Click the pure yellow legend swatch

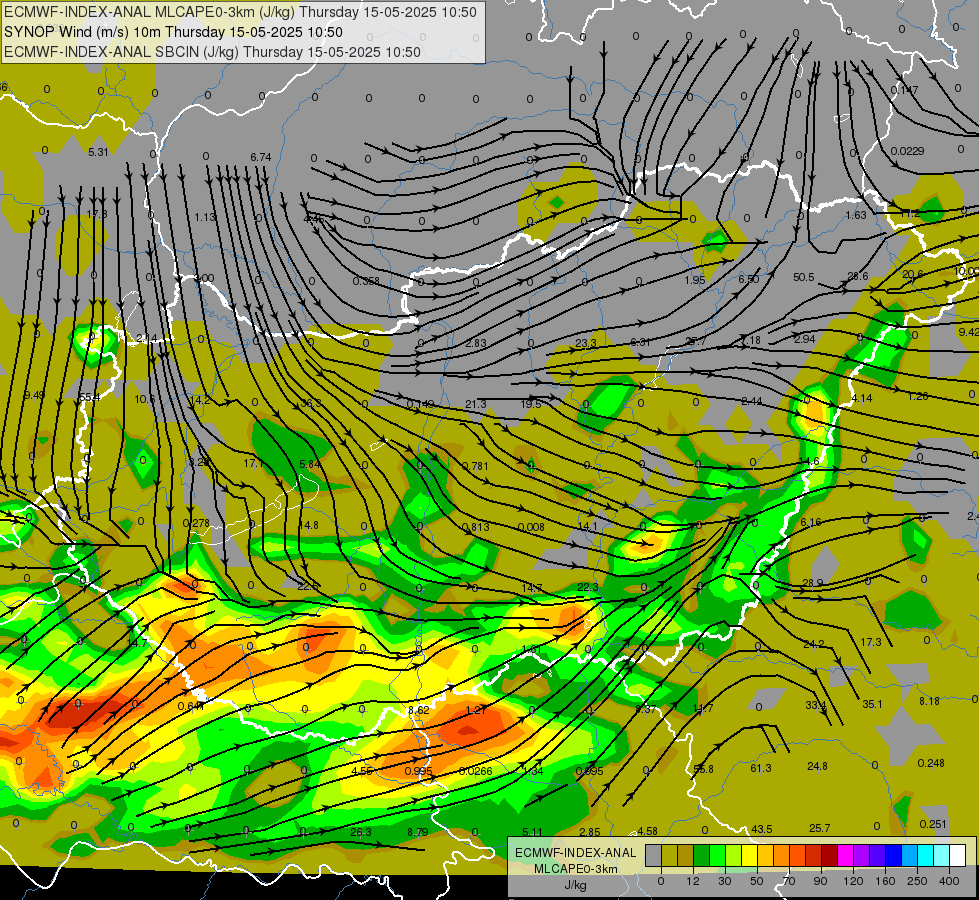pyautogui.click(x=750, y=855)
